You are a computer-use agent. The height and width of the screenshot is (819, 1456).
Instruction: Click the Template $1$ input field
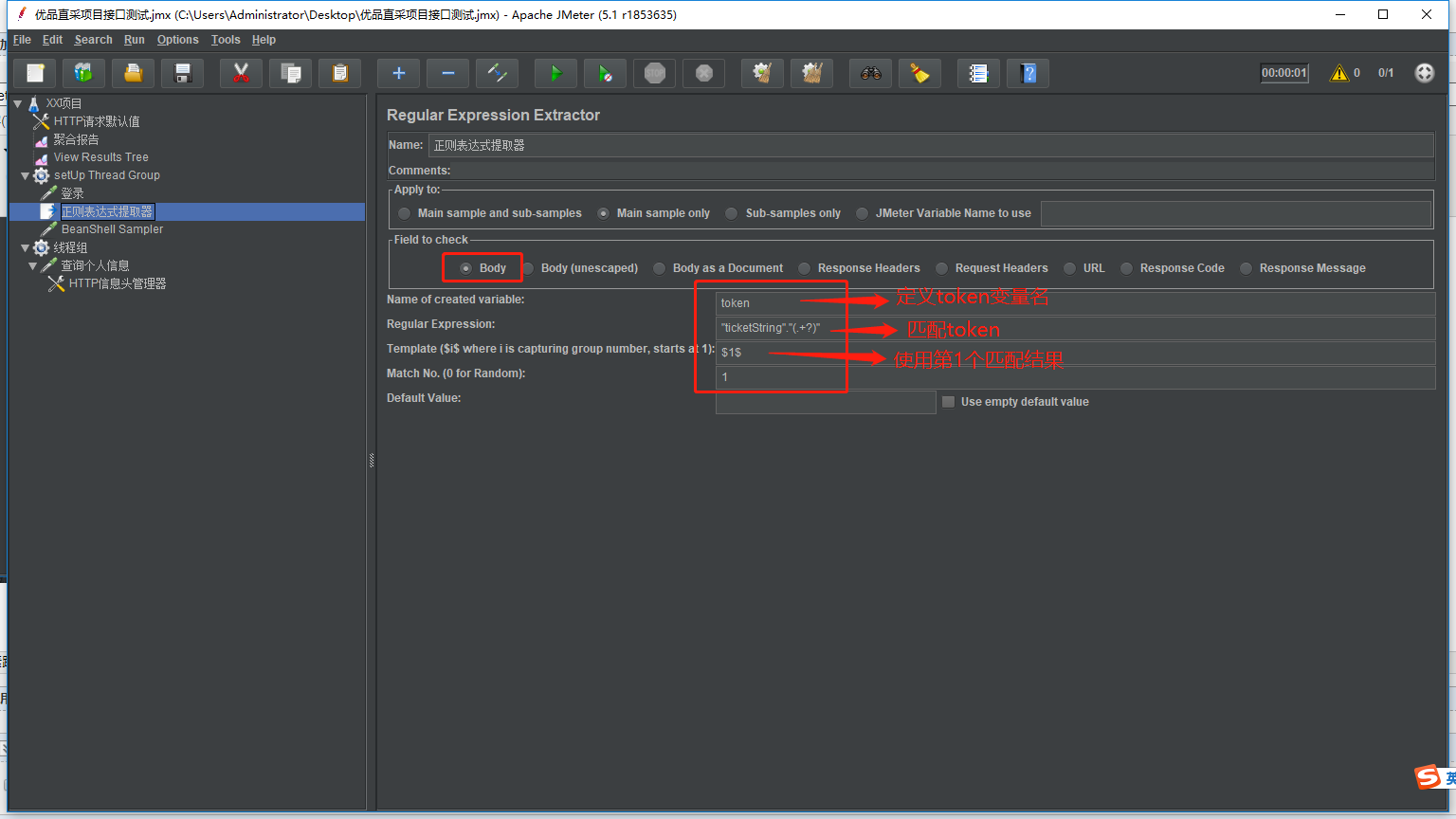click(x=1075, y=353)
